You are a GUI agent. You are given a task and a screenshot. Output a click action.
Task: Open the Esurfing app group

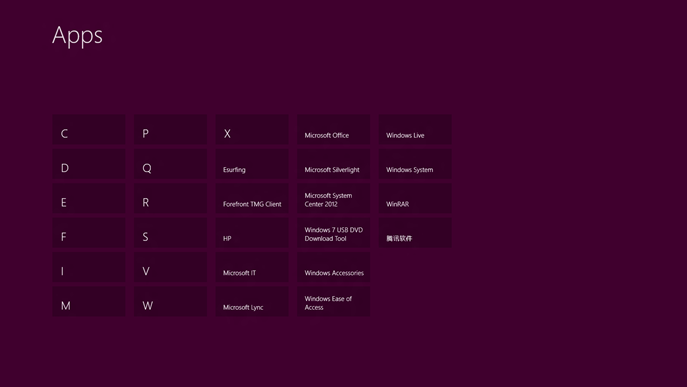click(x=252, y=164)
